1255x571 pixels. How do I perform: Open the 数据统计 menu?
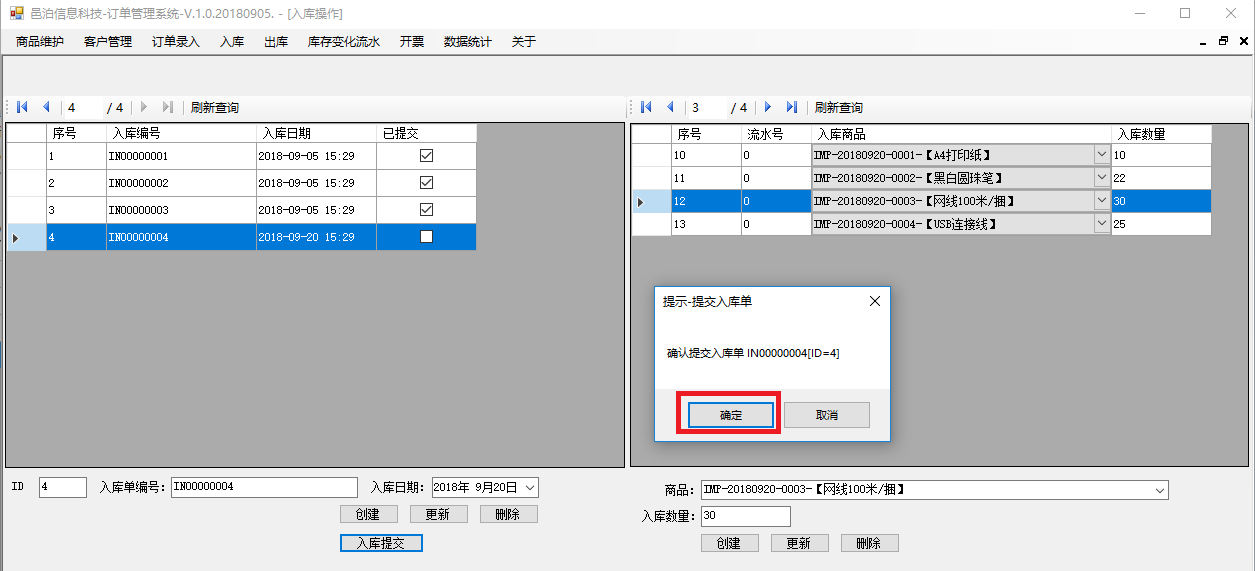point(468,42)
